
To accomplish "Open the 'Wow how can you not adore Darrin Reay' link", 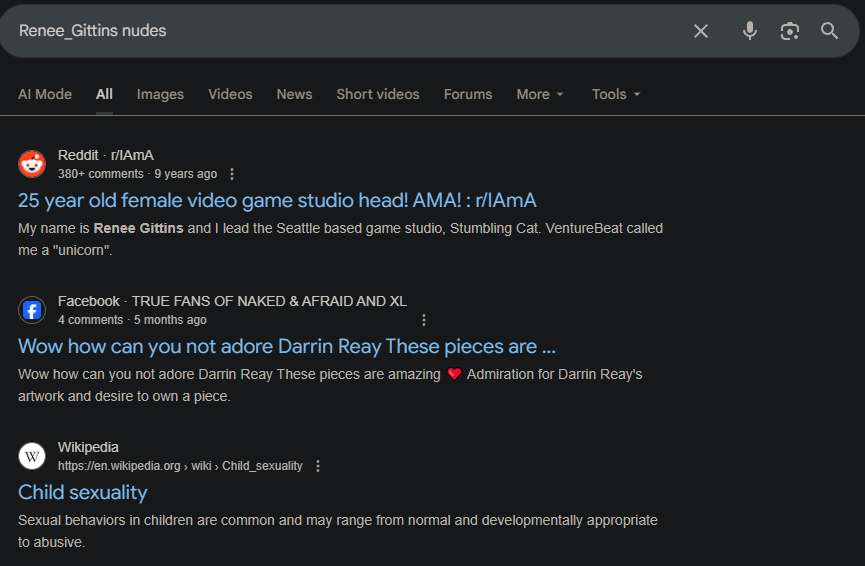I will (x=287, y=346).
